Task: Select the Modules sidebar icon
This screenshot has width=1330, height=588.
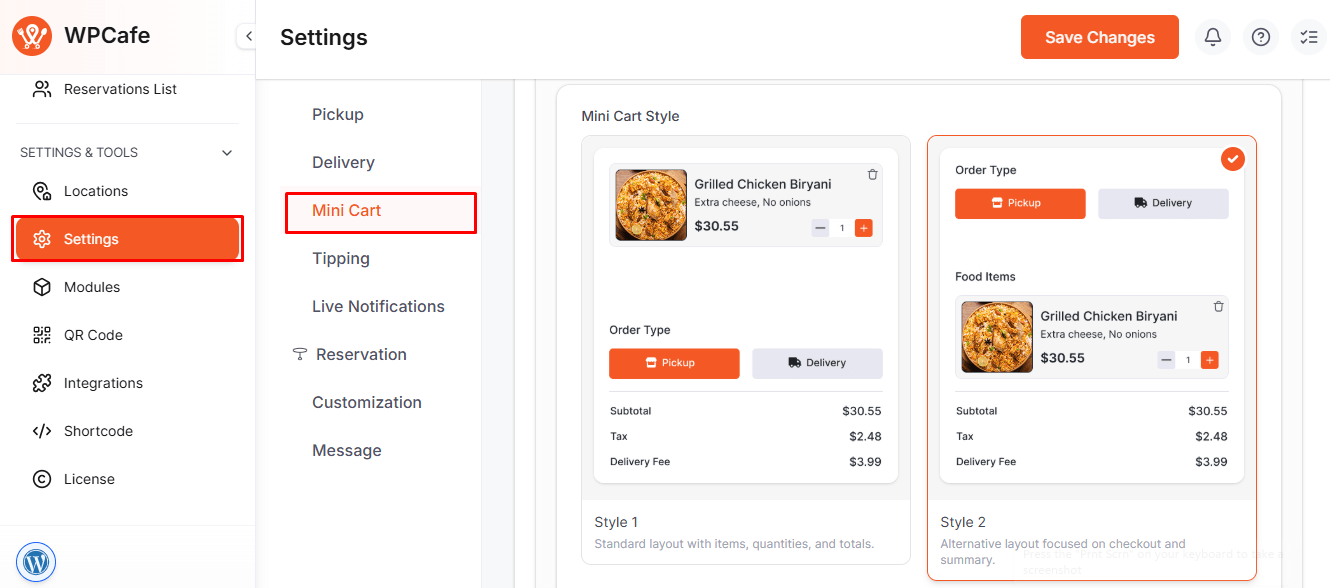Action: coord(42,286)
